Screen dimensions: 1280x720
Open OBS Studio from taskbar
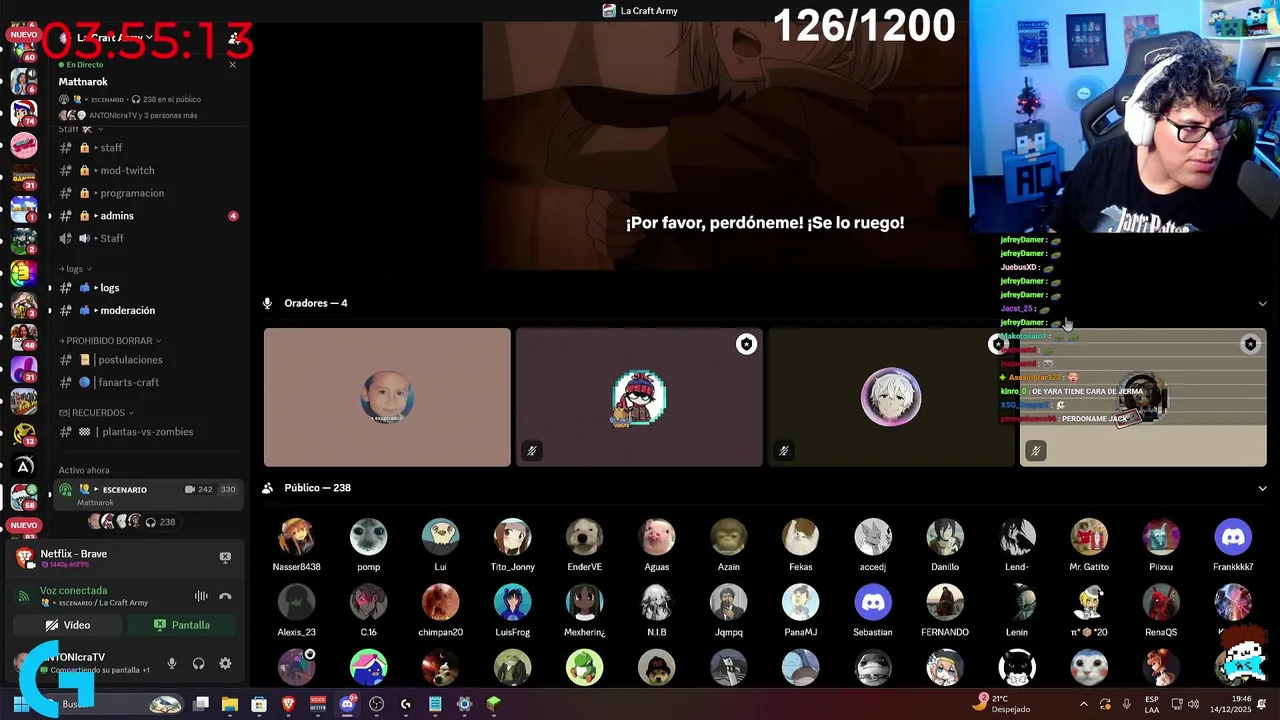pos(376,704)
